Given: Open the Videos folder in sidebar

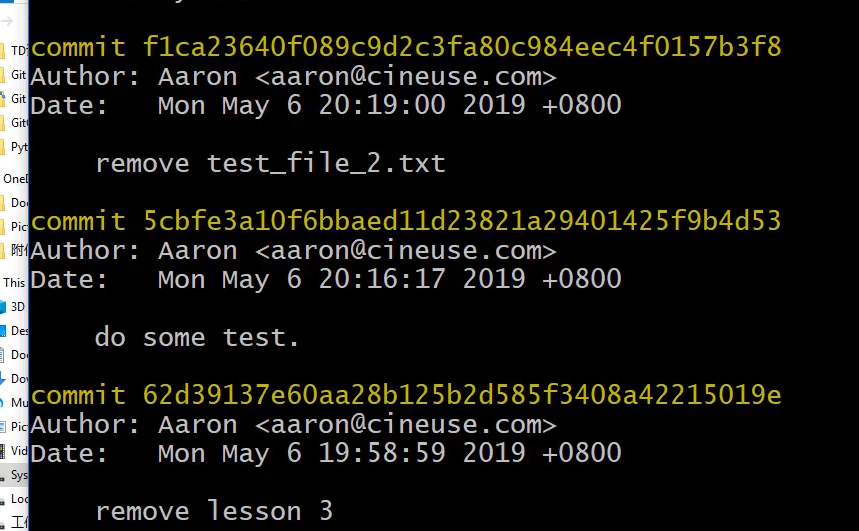Looking at the screenshot, I should tap(17, 451).
